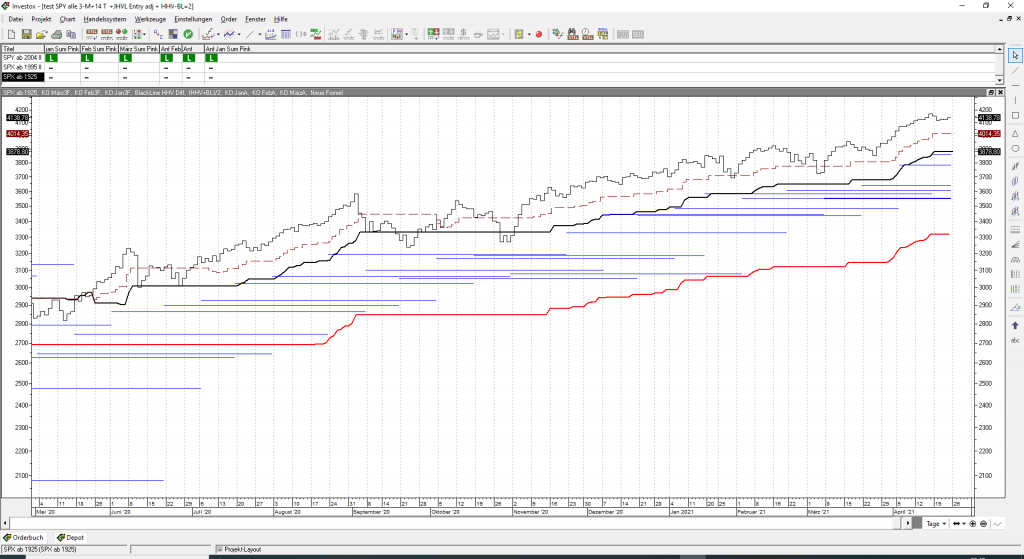
Task: Click the new document icon
Action: [x=9, y=34]
